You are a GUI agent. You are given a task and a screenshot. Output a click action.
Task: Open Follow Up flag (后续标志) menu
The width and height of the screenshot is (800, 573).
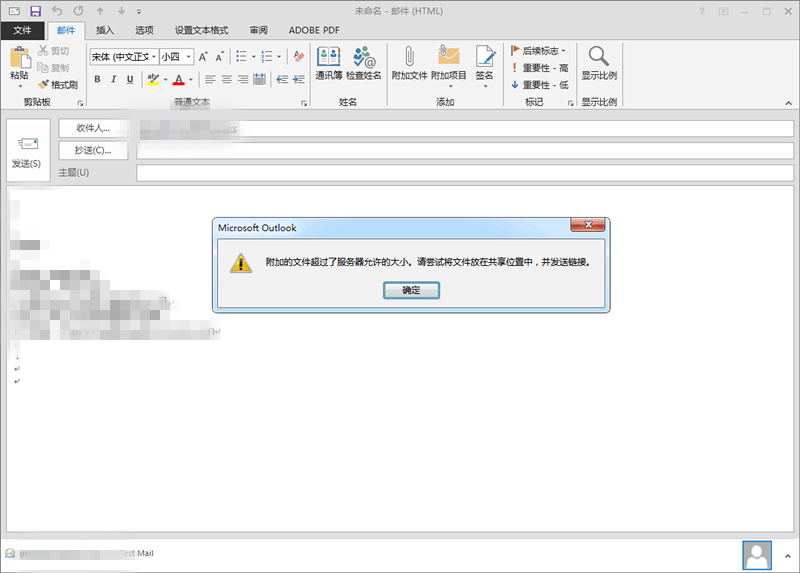tap(539, 51)
